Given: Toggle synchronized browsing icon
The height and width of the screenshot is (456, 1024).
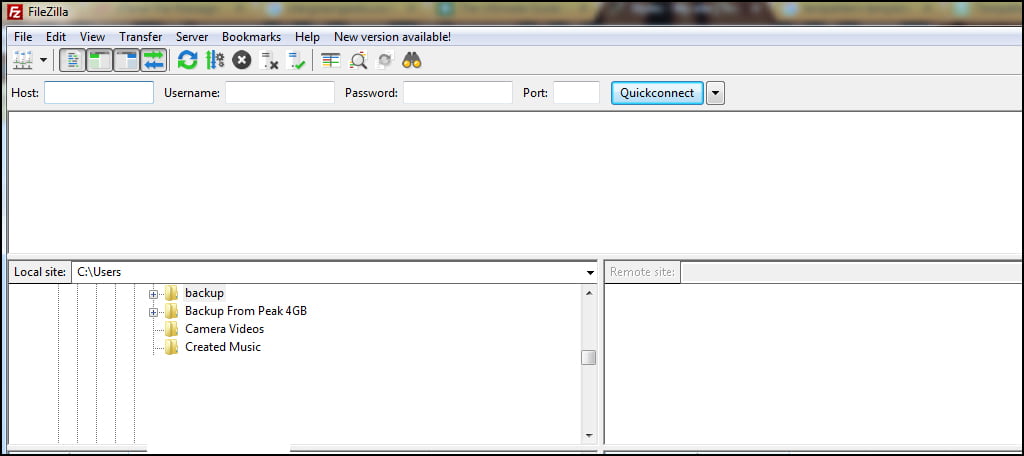Looking at the screenshot, I should 385,61.
